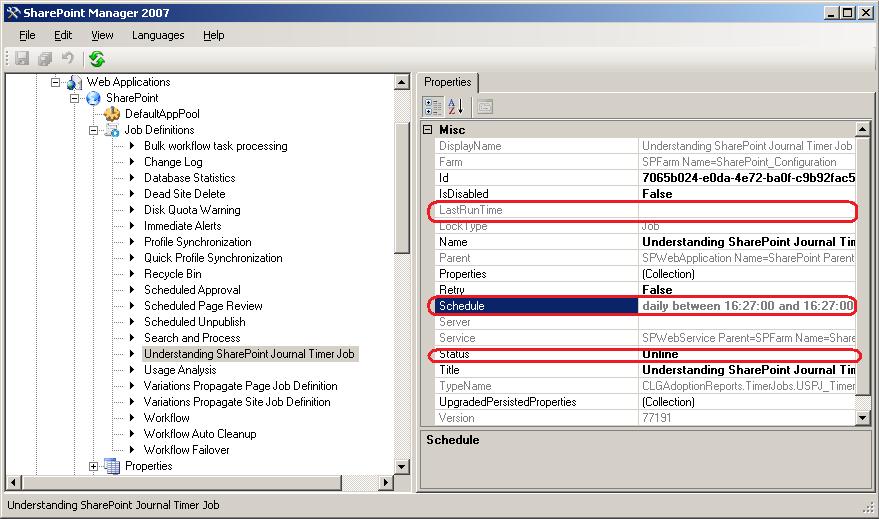Viewport: 879px width, 519px height.
Task: Collapse the Web Applications tree node
Action: [x=55, y=82]
